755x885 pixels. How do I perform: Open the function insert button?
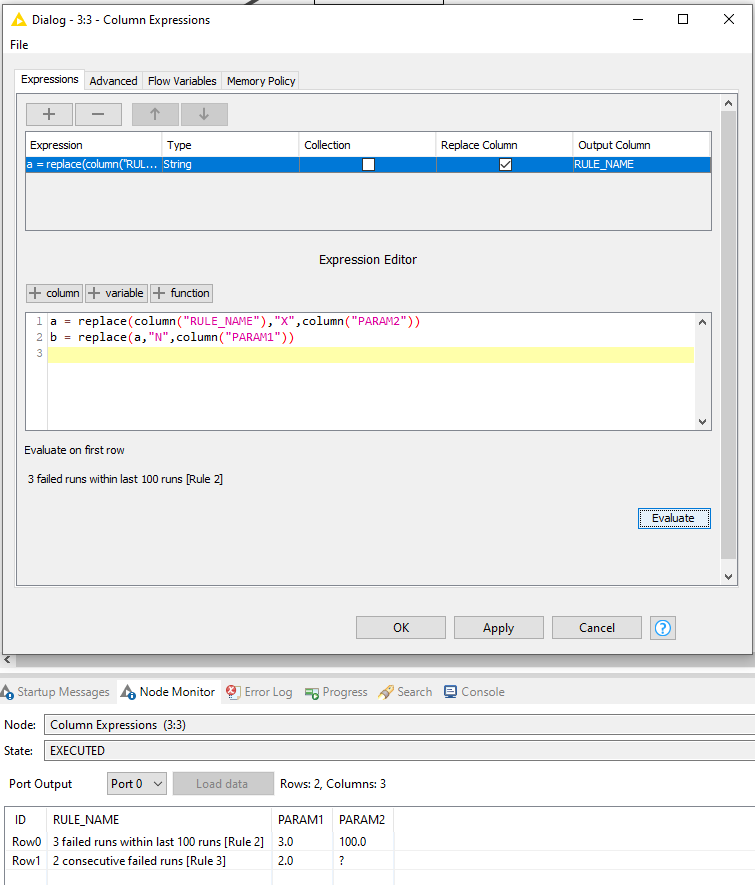click(181, 293)
